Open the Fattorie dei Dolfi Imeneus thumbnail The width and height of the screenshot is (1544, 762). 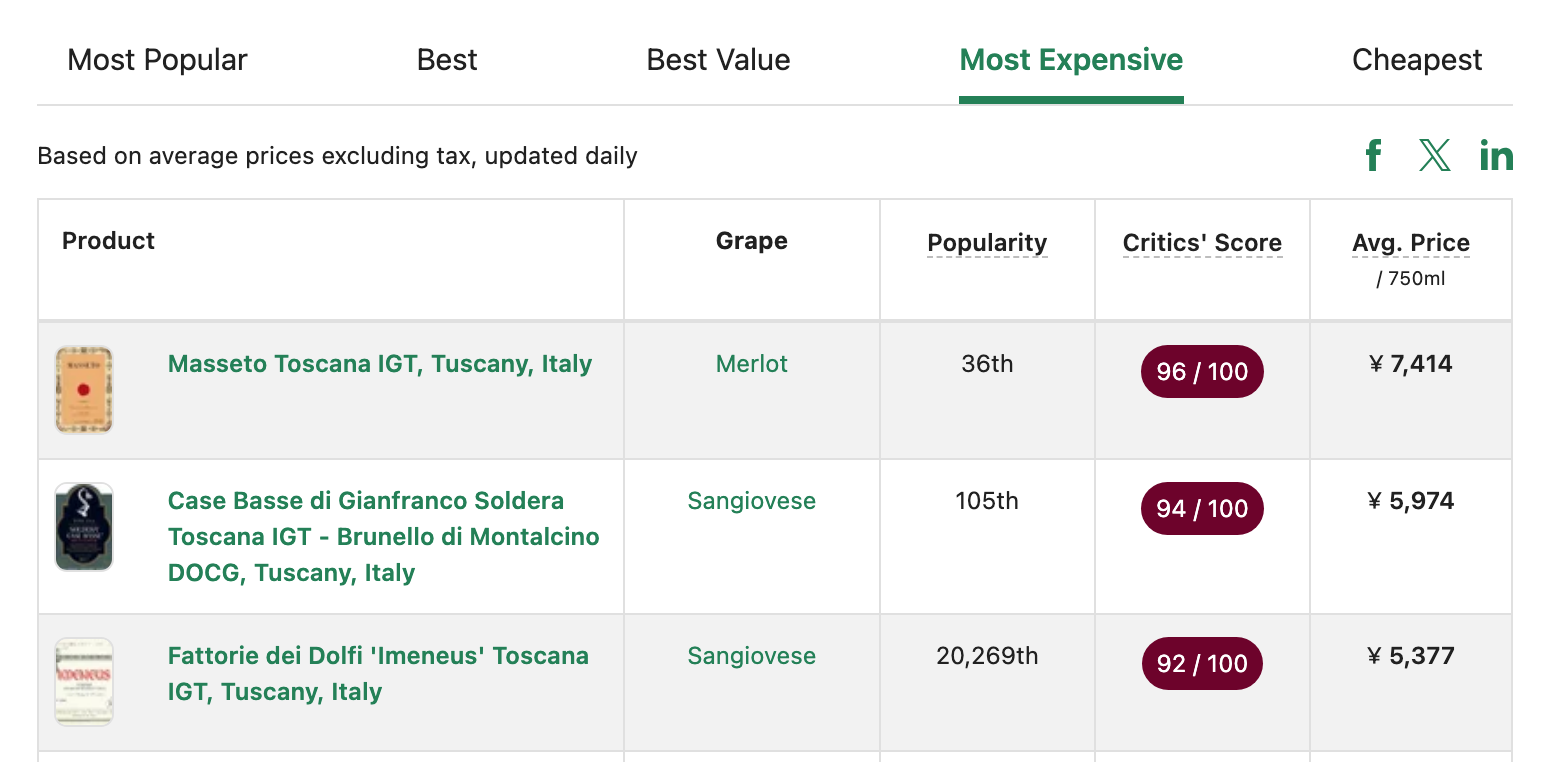[x=84, y=682]
